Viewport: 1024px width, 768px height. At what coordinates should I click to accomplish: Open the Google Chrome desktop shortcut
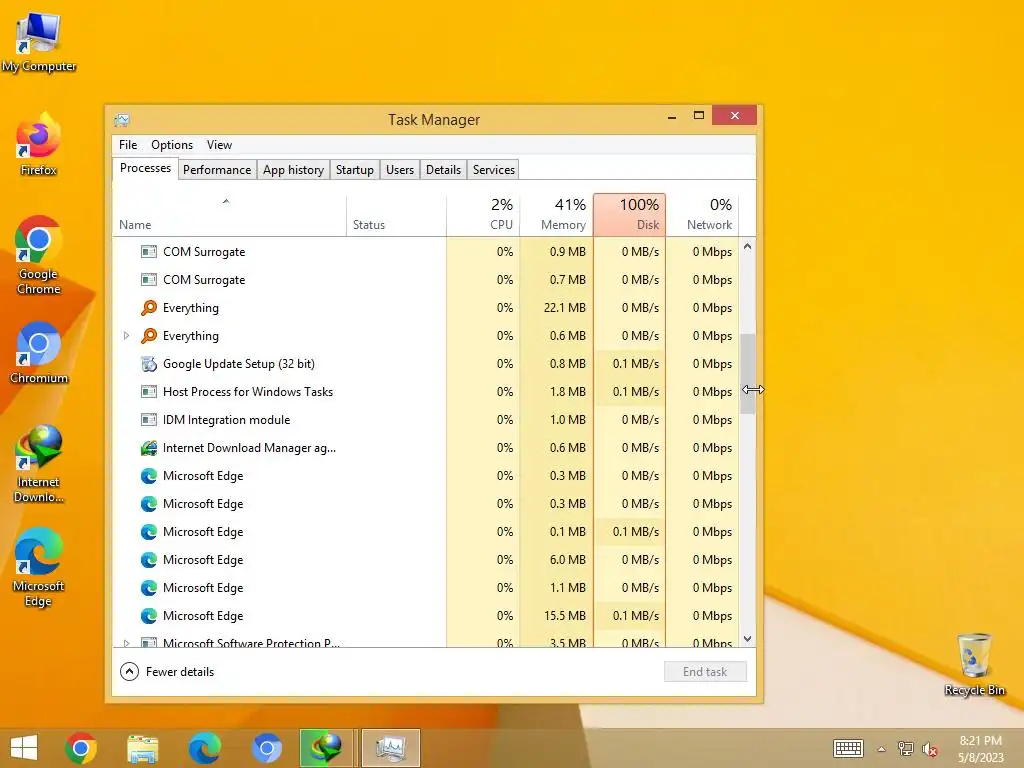click(x=39, y=255)
